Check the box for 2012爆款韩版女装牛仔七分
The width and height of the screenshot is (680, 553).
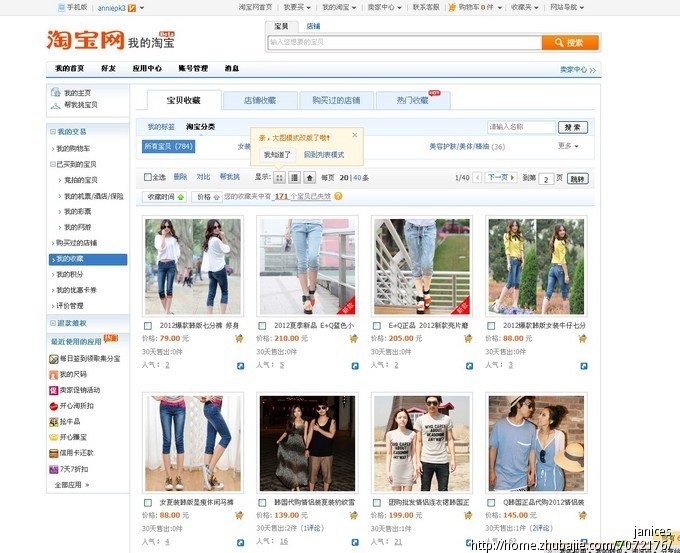[x=491, y=325]
